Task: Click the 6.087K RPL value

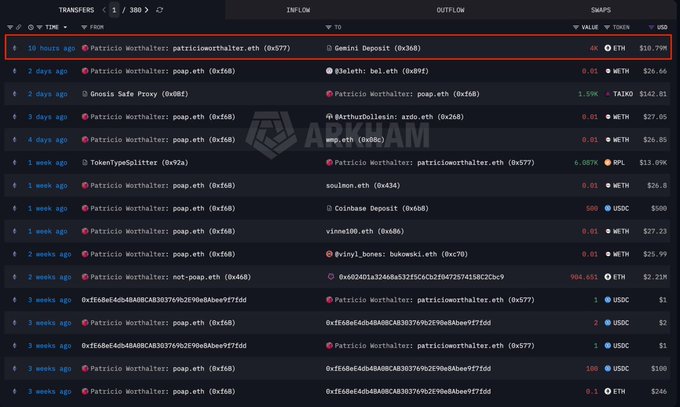Action: [x=586, y=163]
